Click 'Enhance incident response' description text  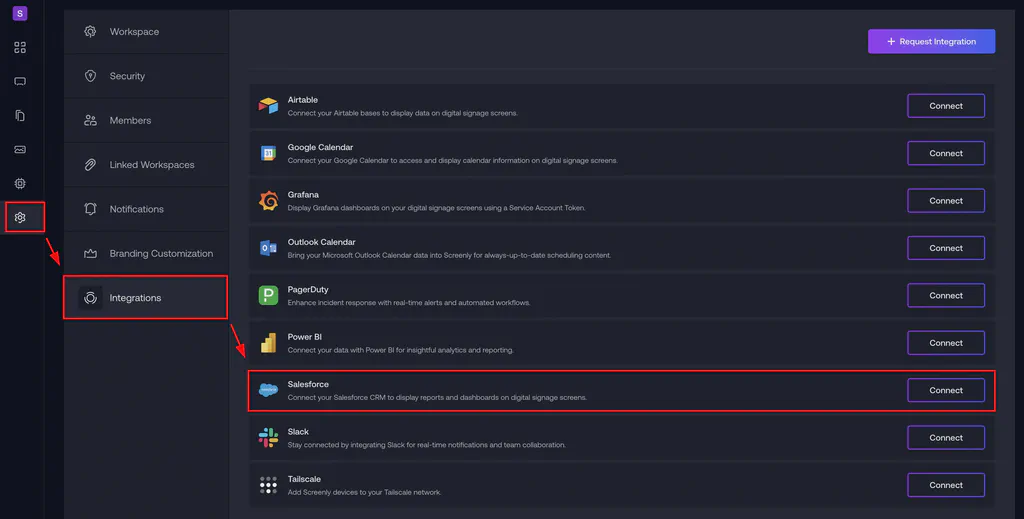pos(409,303)
